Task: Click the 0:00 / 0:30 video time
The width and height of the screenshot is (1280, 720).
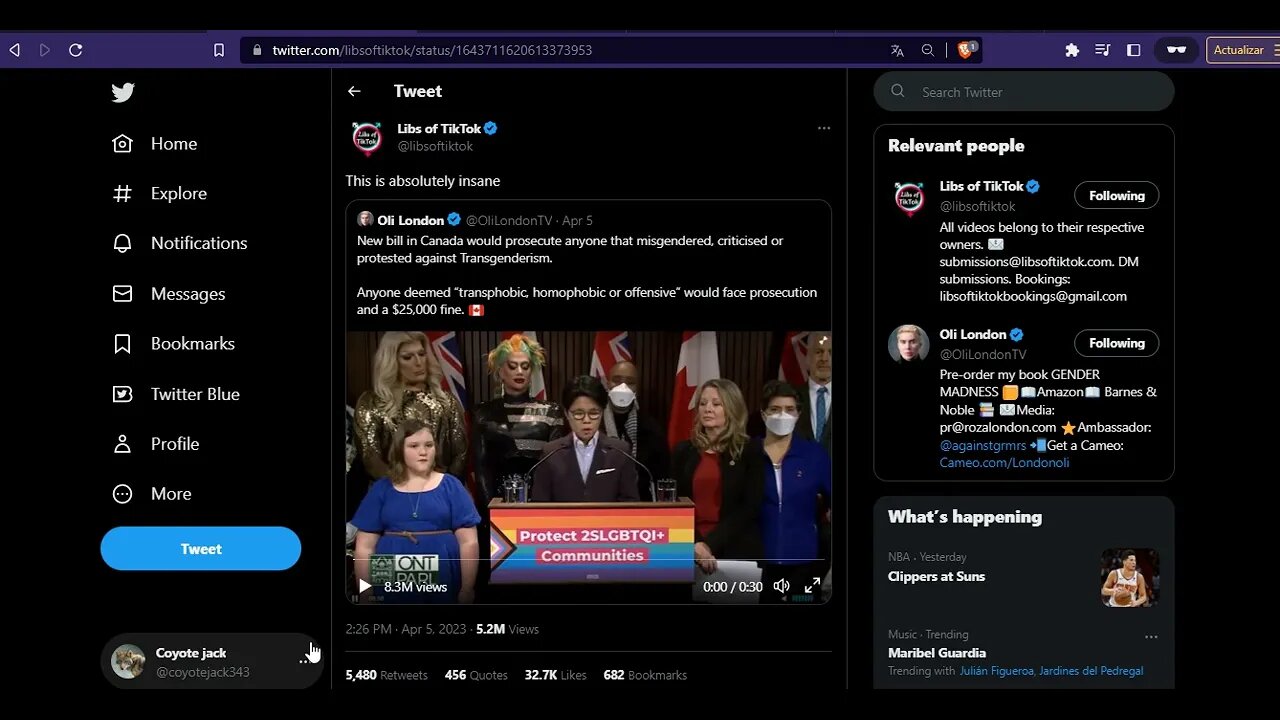Action: [733, 587]
